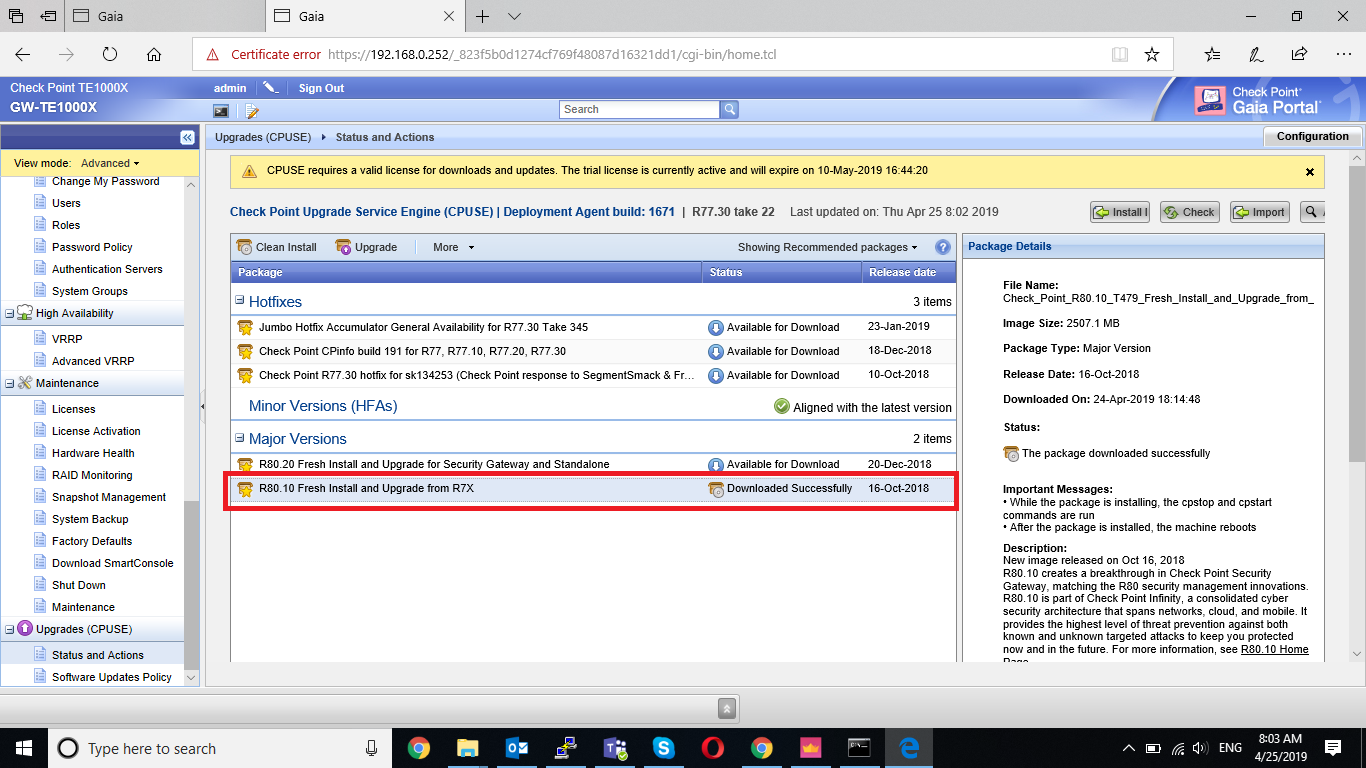Open File Explorer from the taskbar
1366x768 pixels.
pos(468,748)
